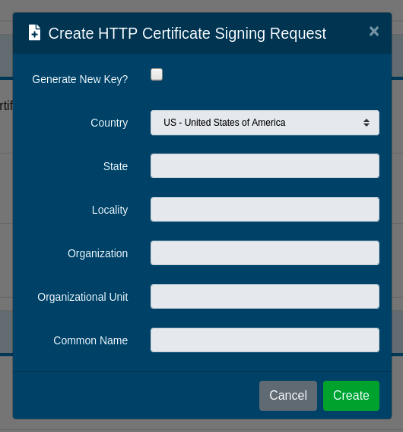Close the Certificate Signing Request dialog
403x432 pixels.
(374, 31)
